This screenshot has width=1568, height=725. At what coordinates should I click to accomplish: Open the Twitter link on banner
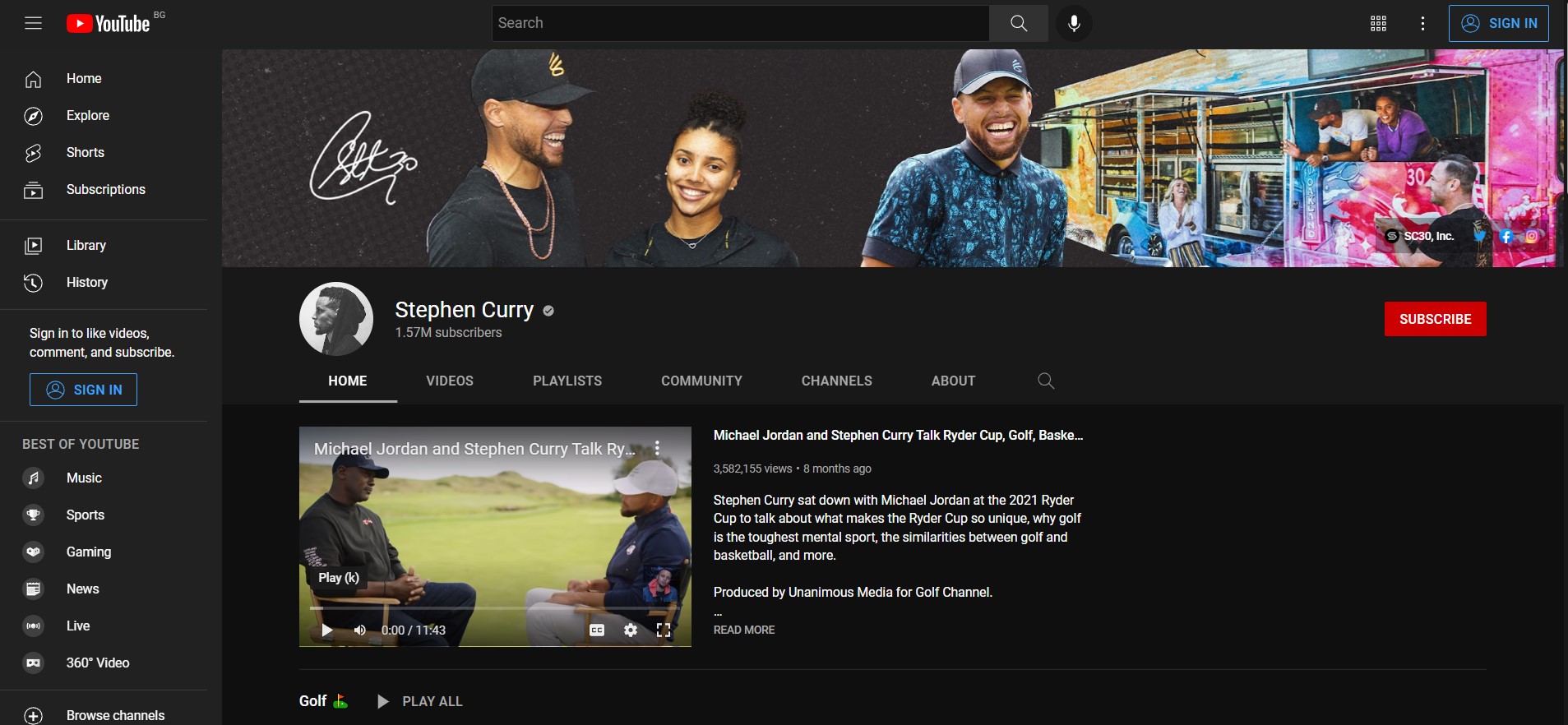coord(1480,236)
